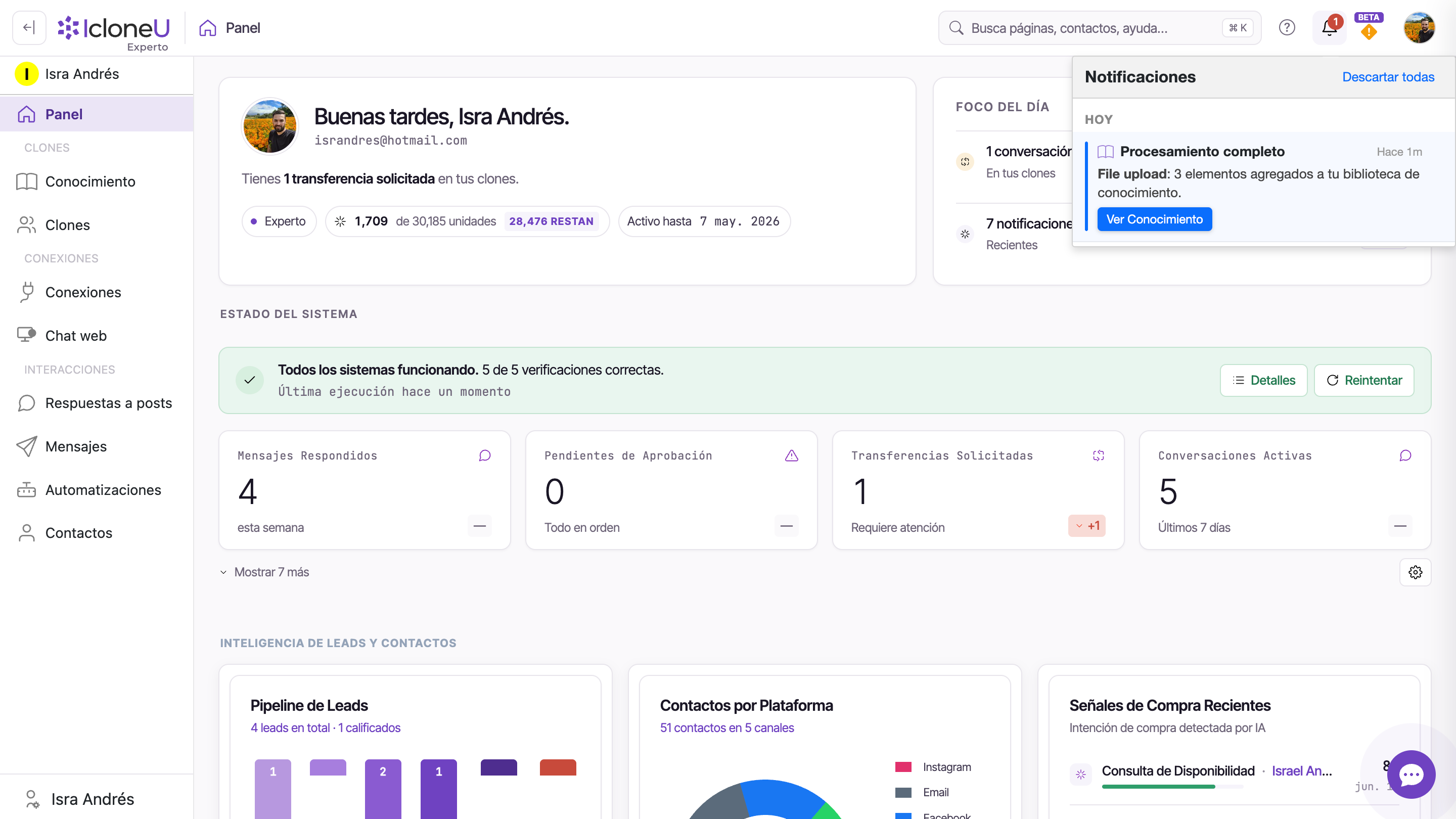Click the BETA warning badge
Image resolution: width=1456 pixels, height=819 pixels.
pyautogui.click(x=1369, y=27)
